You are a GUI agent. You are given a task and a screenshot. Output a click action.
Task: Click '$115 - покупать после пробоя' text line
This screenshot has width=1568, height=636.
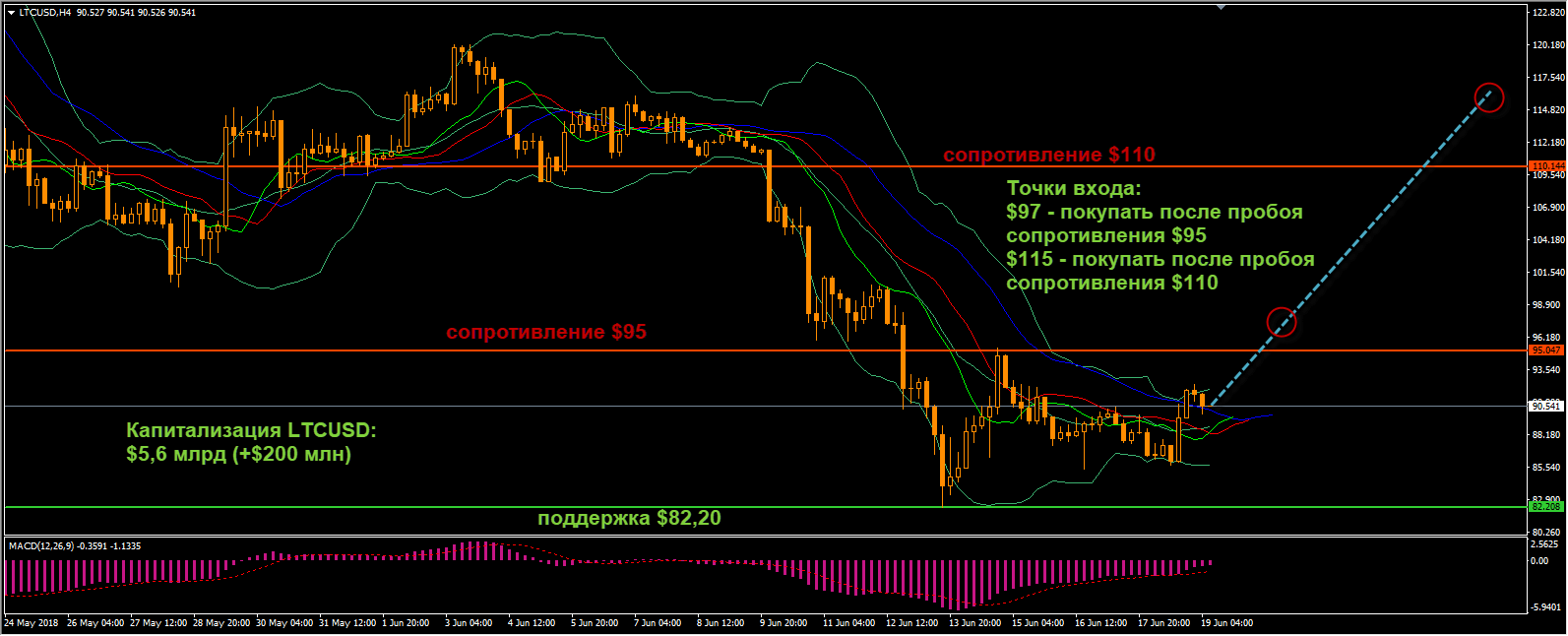1160,259
